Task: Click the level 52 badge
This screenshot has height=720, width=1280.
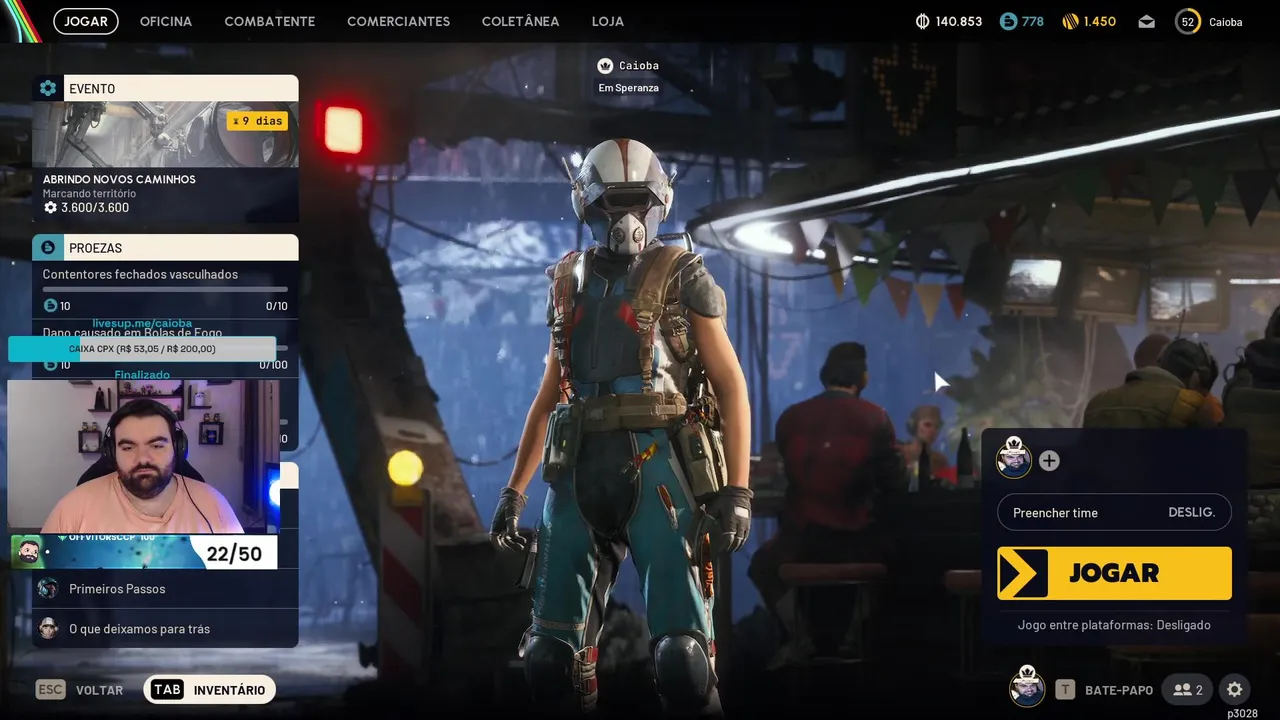Action: pos(1188,21)
